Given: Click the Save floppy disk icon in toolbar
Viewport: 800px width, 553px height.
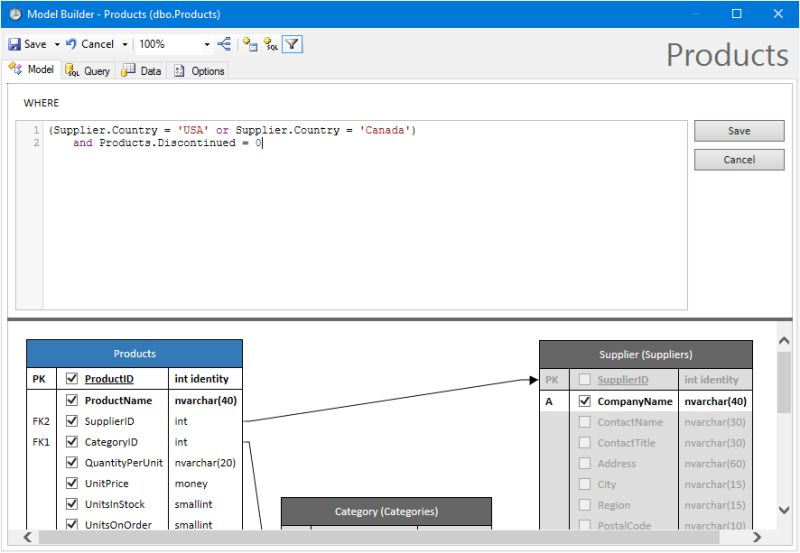Looking at the screenshot, I should [x=14, y=44].
